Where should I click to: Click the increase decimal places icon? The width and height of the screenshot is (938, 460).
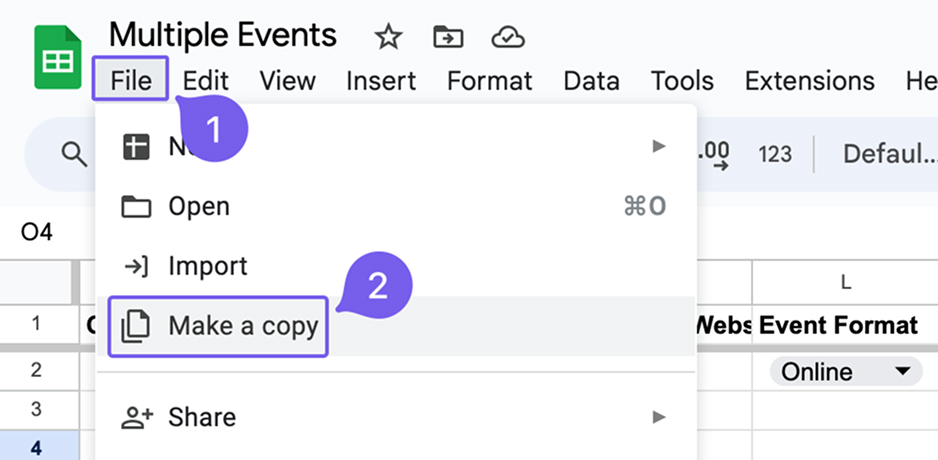click(x=713, y=153)
